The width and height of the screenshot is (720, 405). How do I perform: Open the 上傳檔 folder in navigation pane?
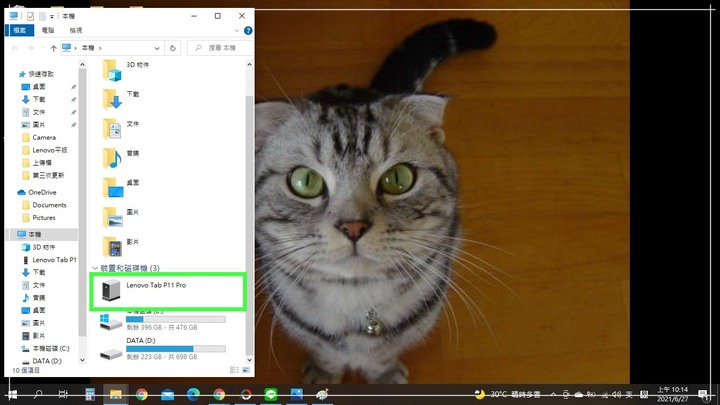click(x=42, y=163)
